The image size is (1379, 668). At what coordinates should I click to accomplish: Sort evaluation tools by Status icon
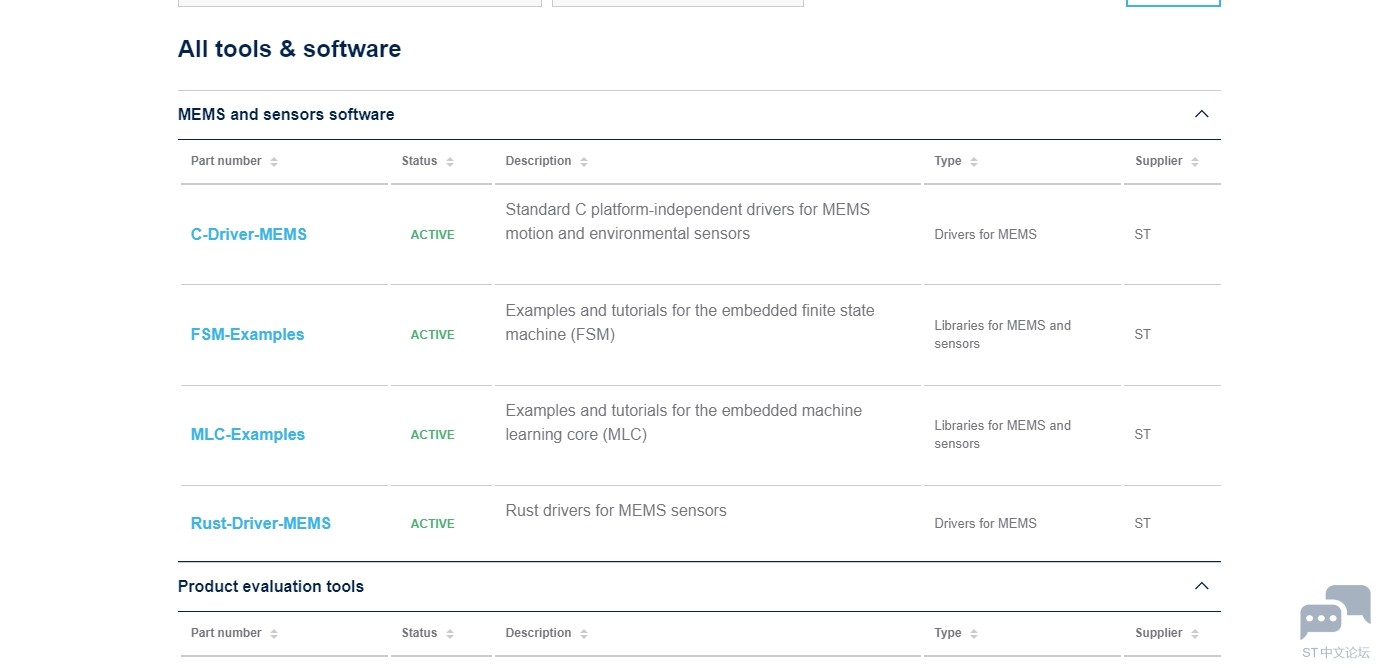pos(450,634)
